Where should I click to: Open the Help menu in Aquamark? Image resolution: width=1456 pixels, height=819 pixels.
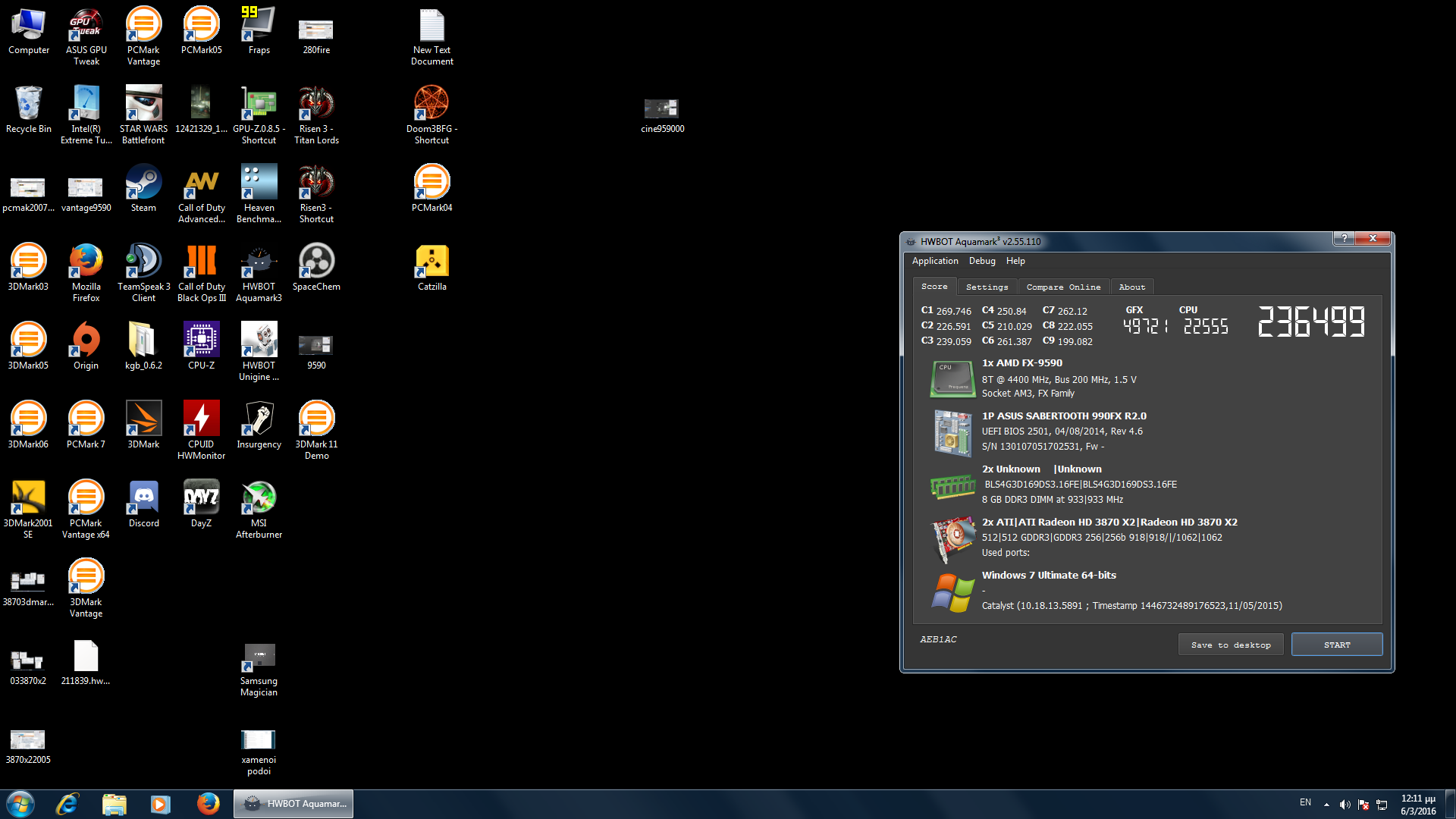tap(1015, 261)
